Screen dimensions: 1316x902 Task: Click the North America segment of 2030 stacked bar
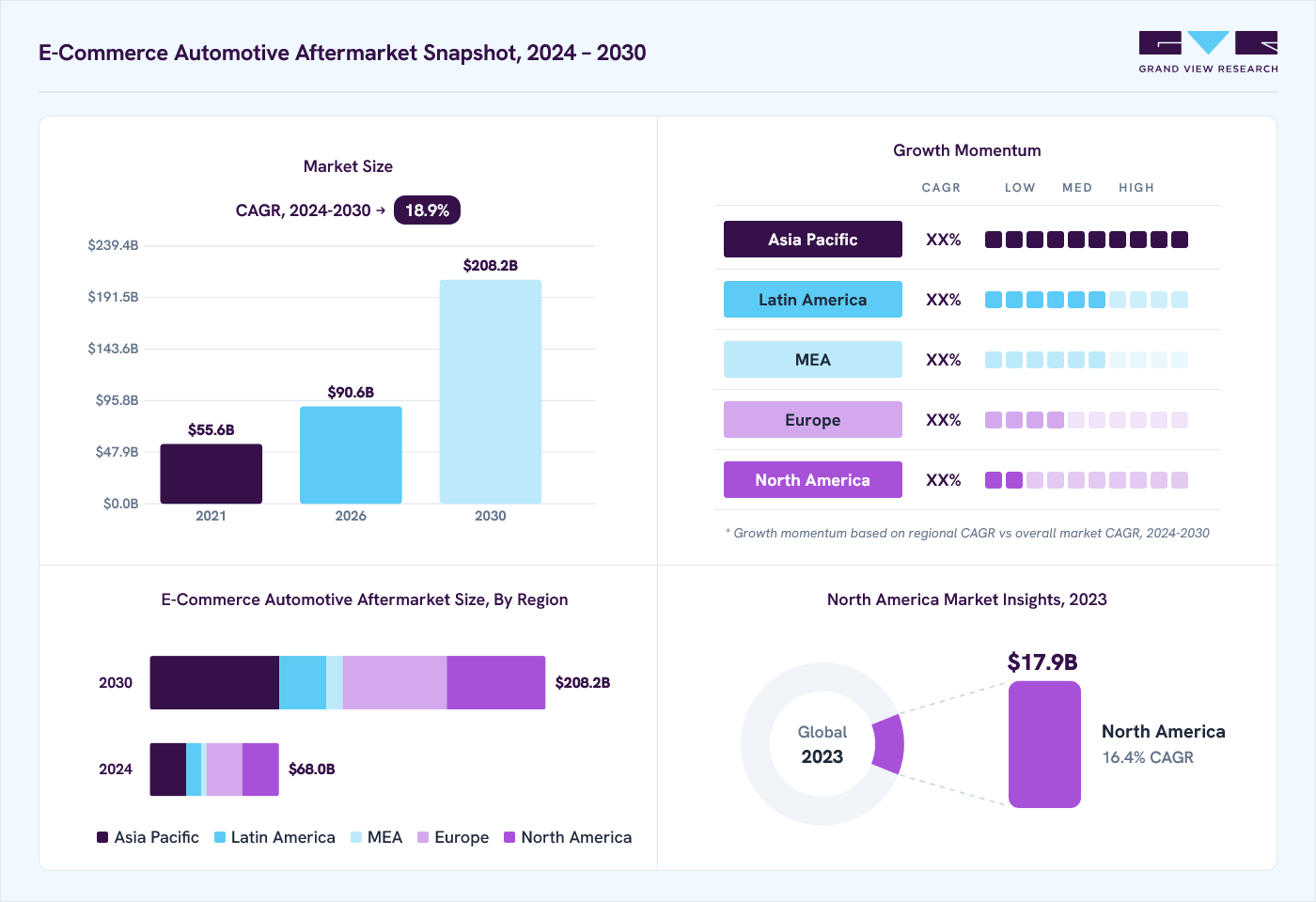tap(495, 682)
